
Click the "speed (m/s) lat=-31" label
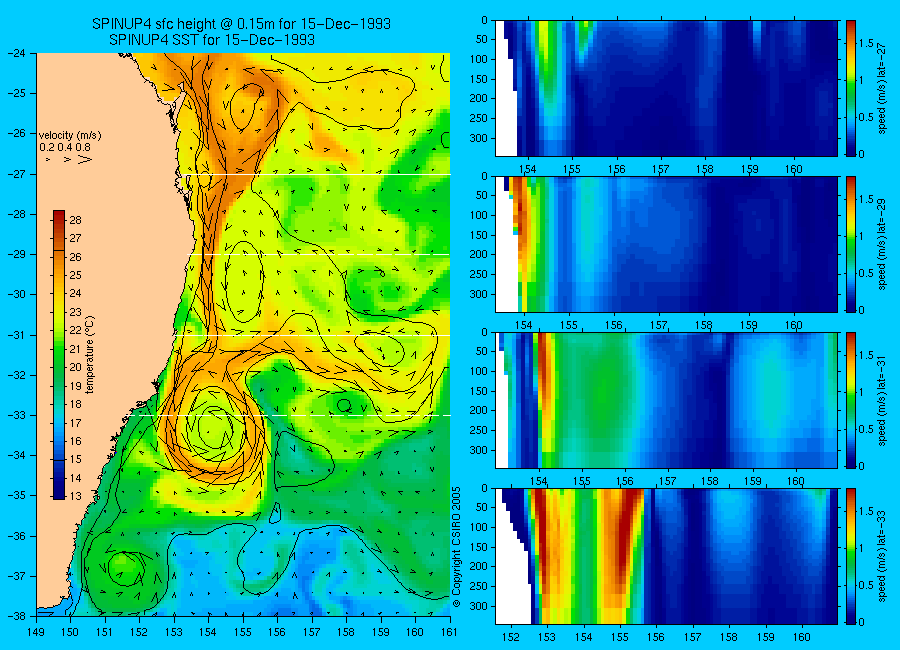pos(882,400)
